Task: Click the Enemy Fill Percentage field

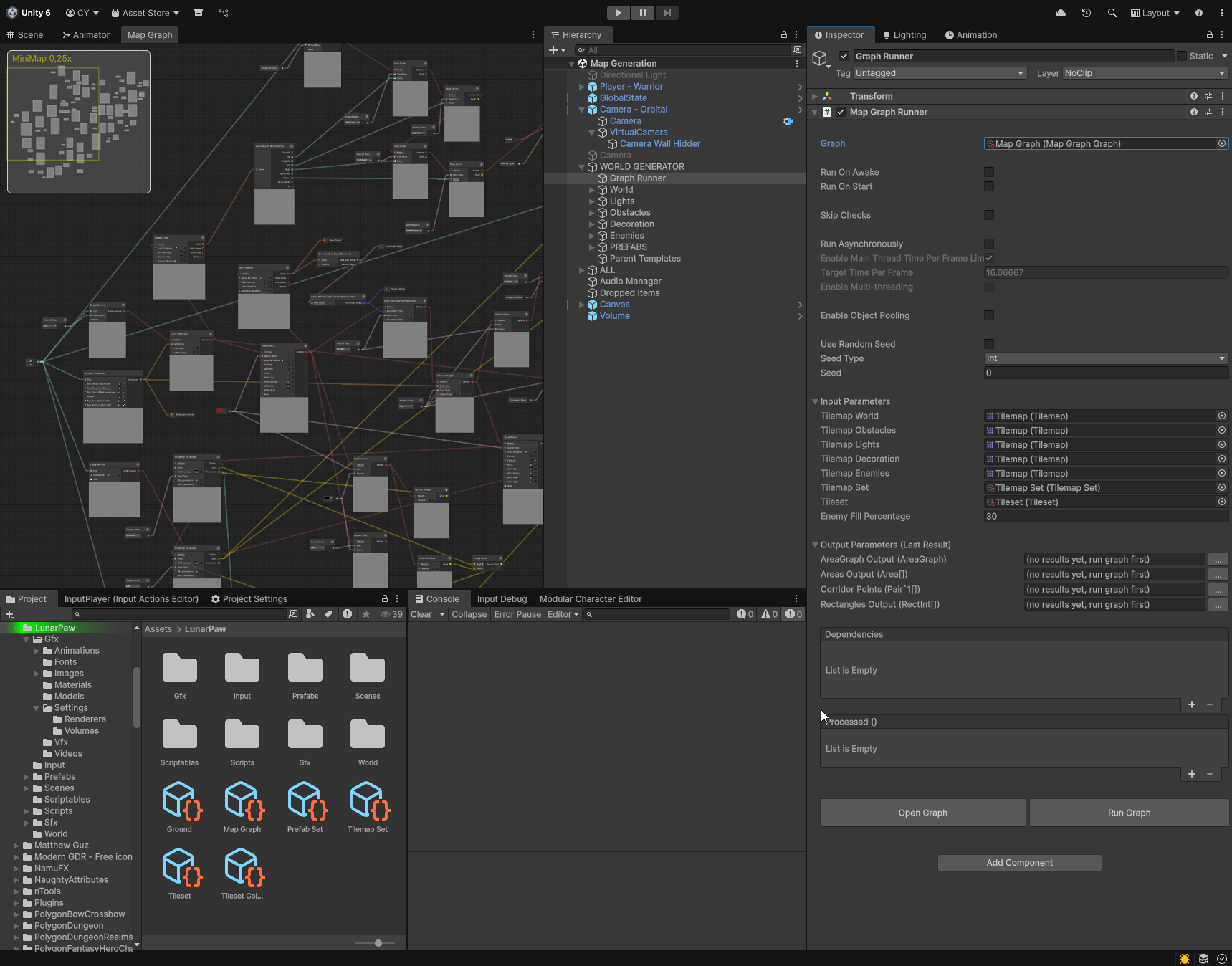Action: click(1105, 517)
